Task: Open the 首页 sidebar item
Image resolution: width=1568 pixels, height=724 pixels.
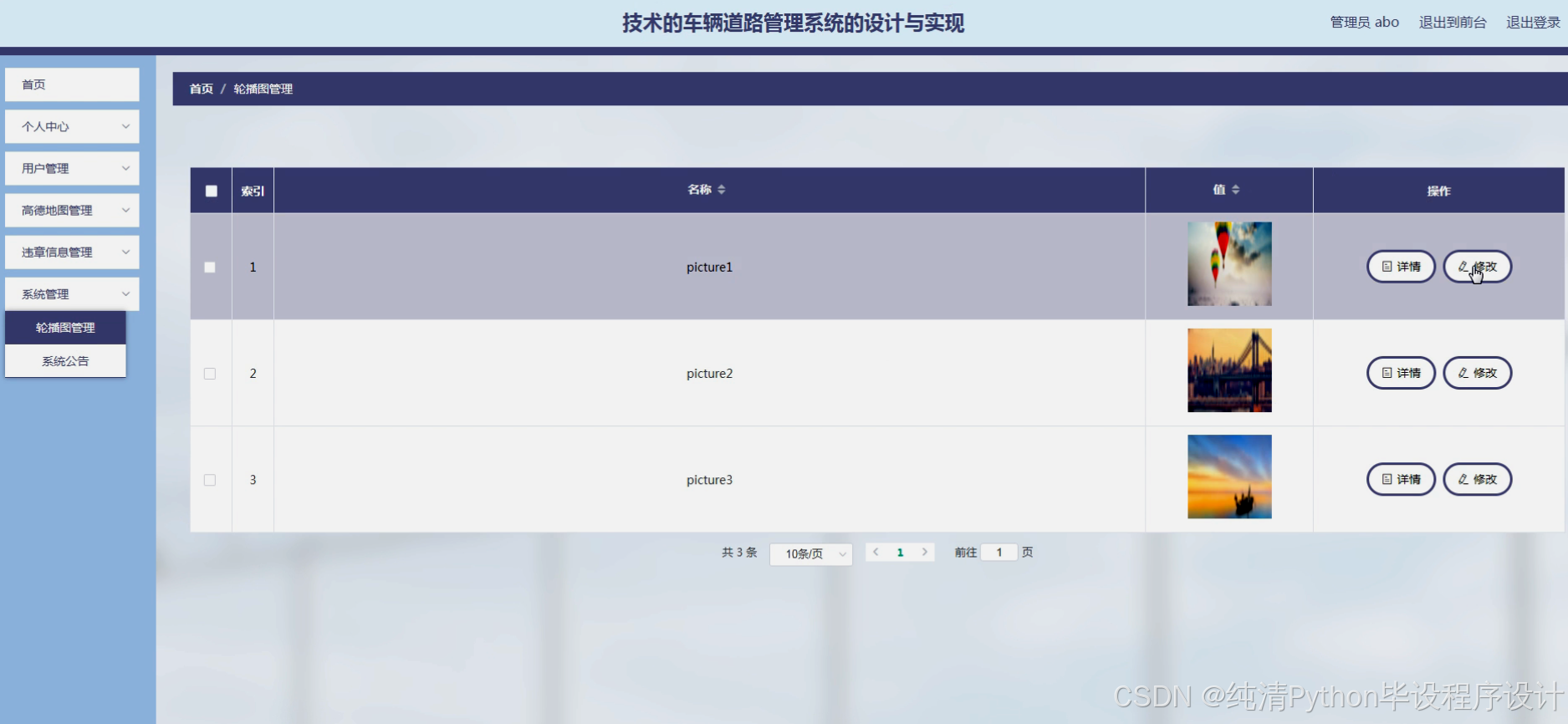Action: pos(72,84)
